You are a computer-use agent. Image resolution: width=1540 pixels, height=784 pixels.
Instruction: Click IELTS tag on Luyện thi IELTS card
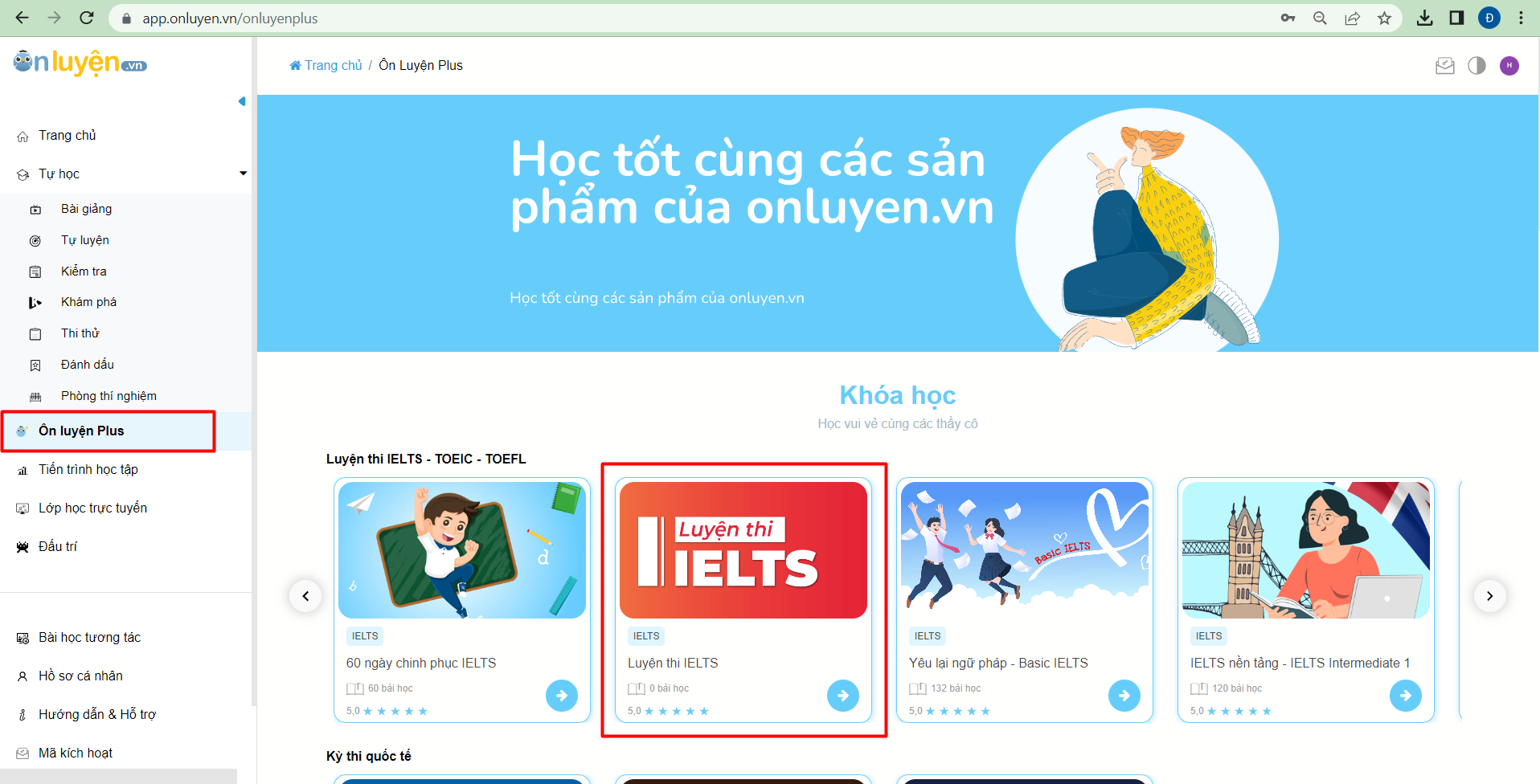646,636
